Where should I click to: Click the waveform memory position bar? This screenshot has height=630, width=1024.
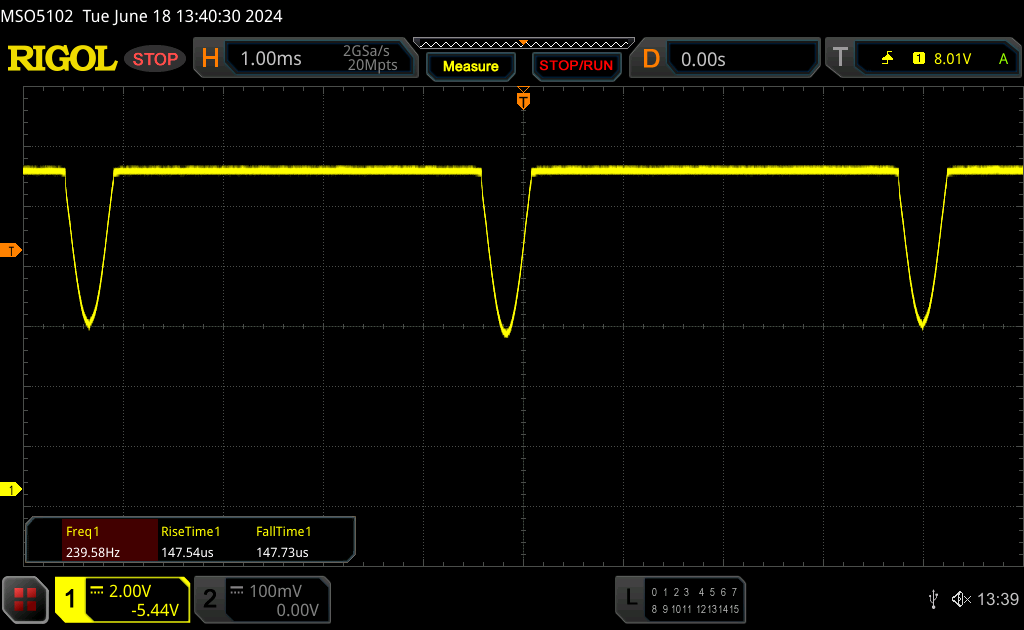[x=524, y=44]
